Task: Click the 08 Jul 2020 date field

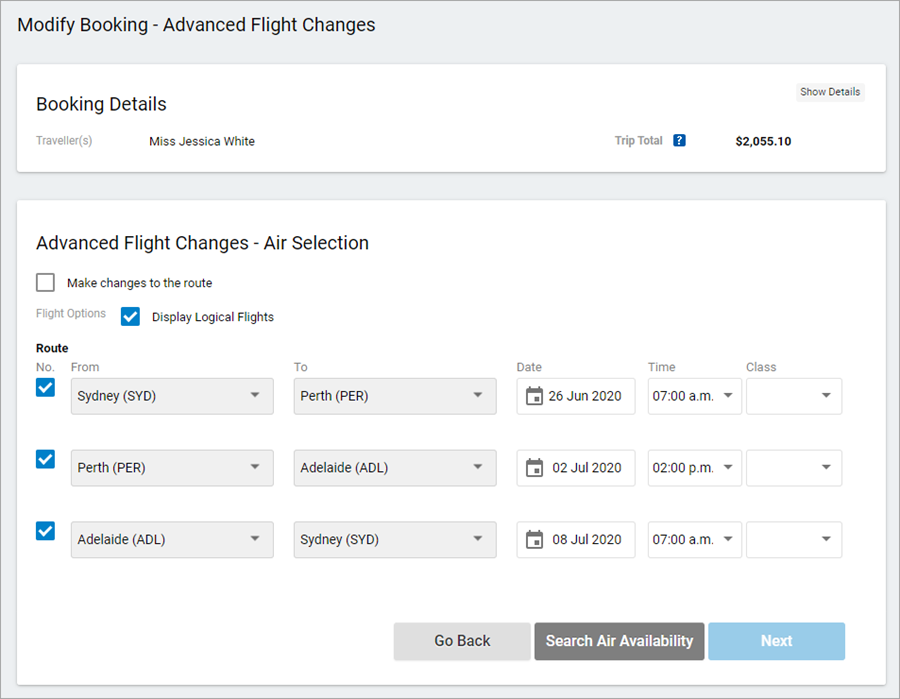Action: 576,539
